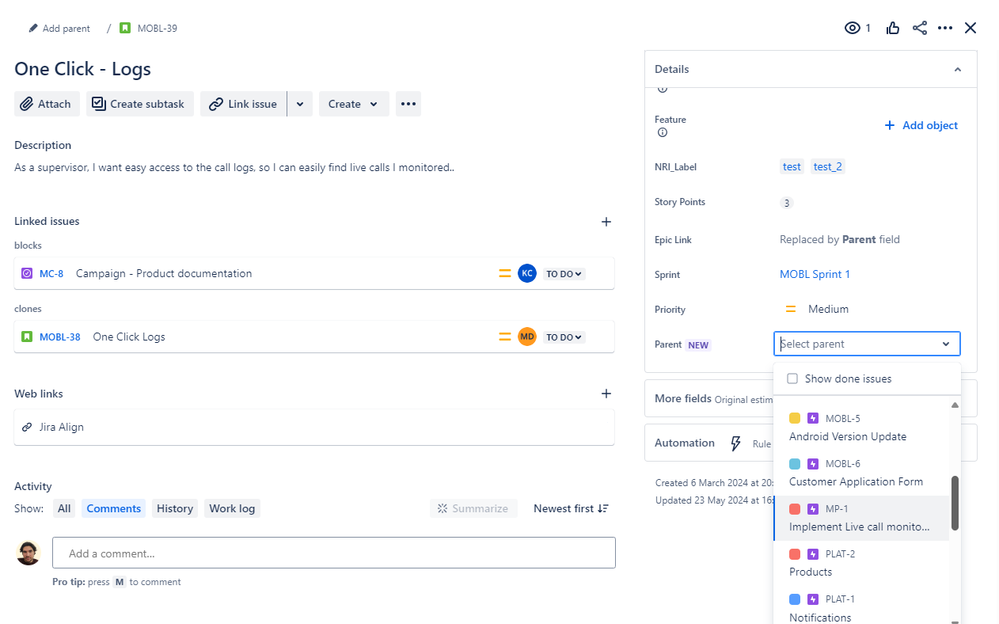Click the Automation lightning bolt icon

(x=735, y=443)
